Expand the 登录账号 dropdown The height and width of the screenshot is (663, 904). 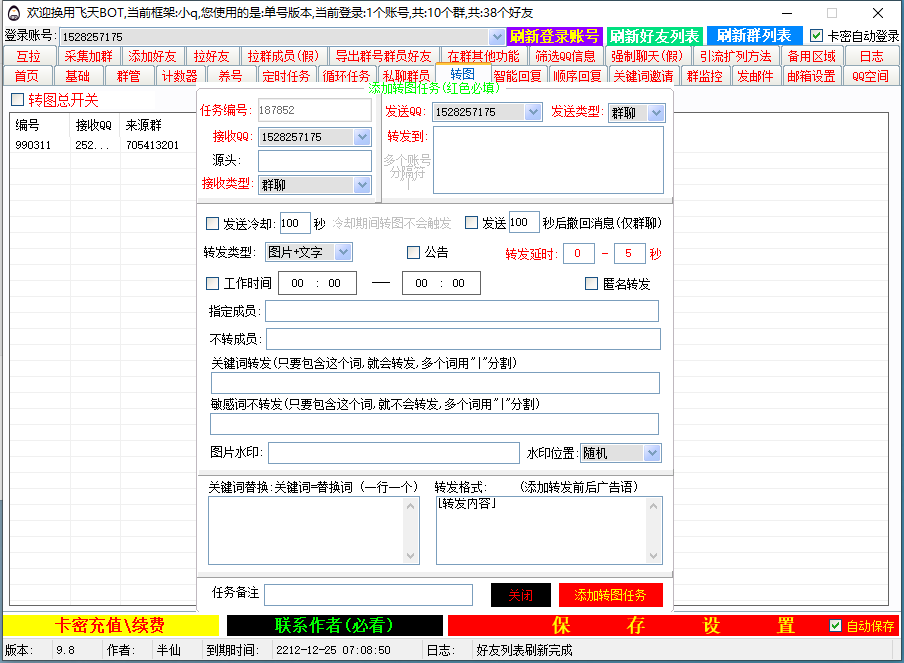(x=496, y=34)
